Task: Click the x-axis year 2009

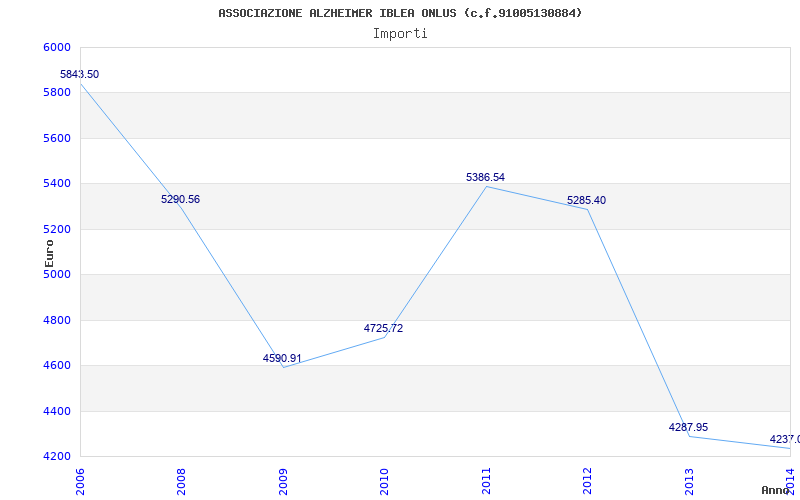Action: pos(283,481)
